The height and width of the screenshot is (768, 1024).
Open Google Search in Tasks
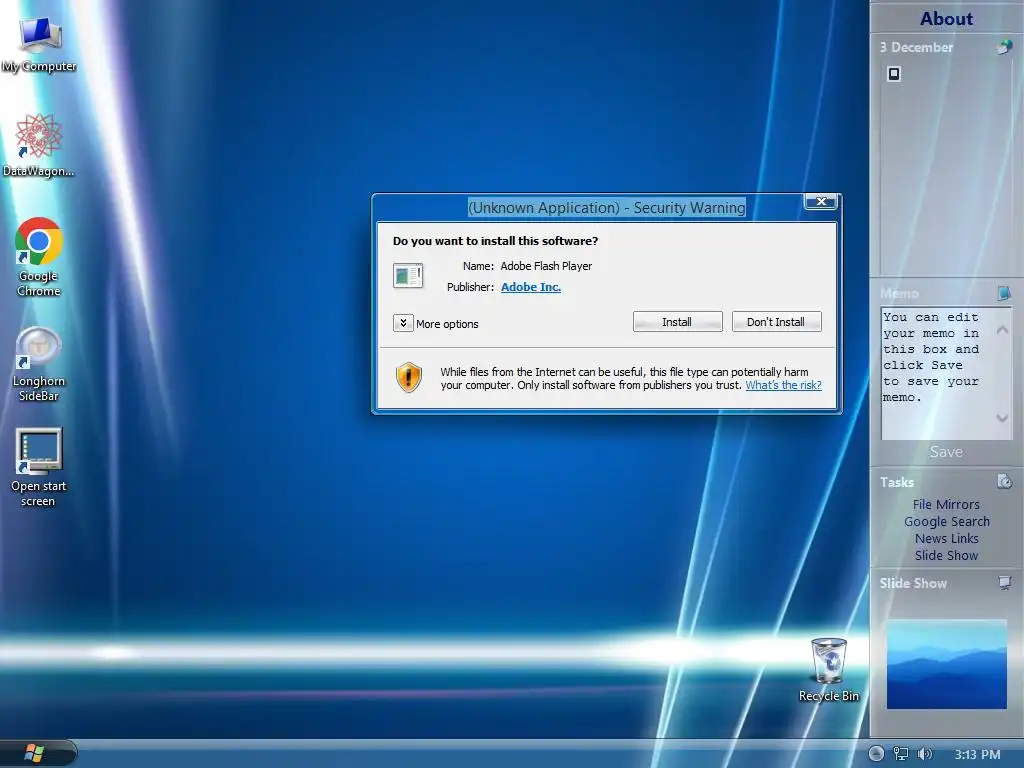(x=947, y=521)
